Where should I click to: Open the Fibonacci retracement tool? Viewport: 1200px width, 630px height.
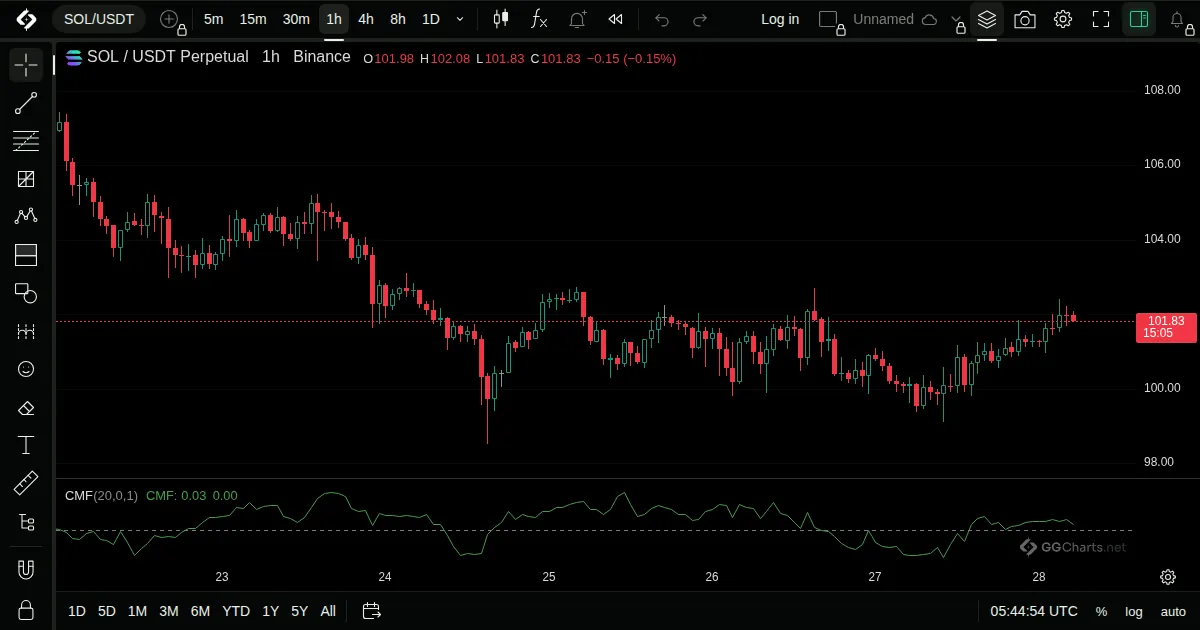(x=26, y=141)
